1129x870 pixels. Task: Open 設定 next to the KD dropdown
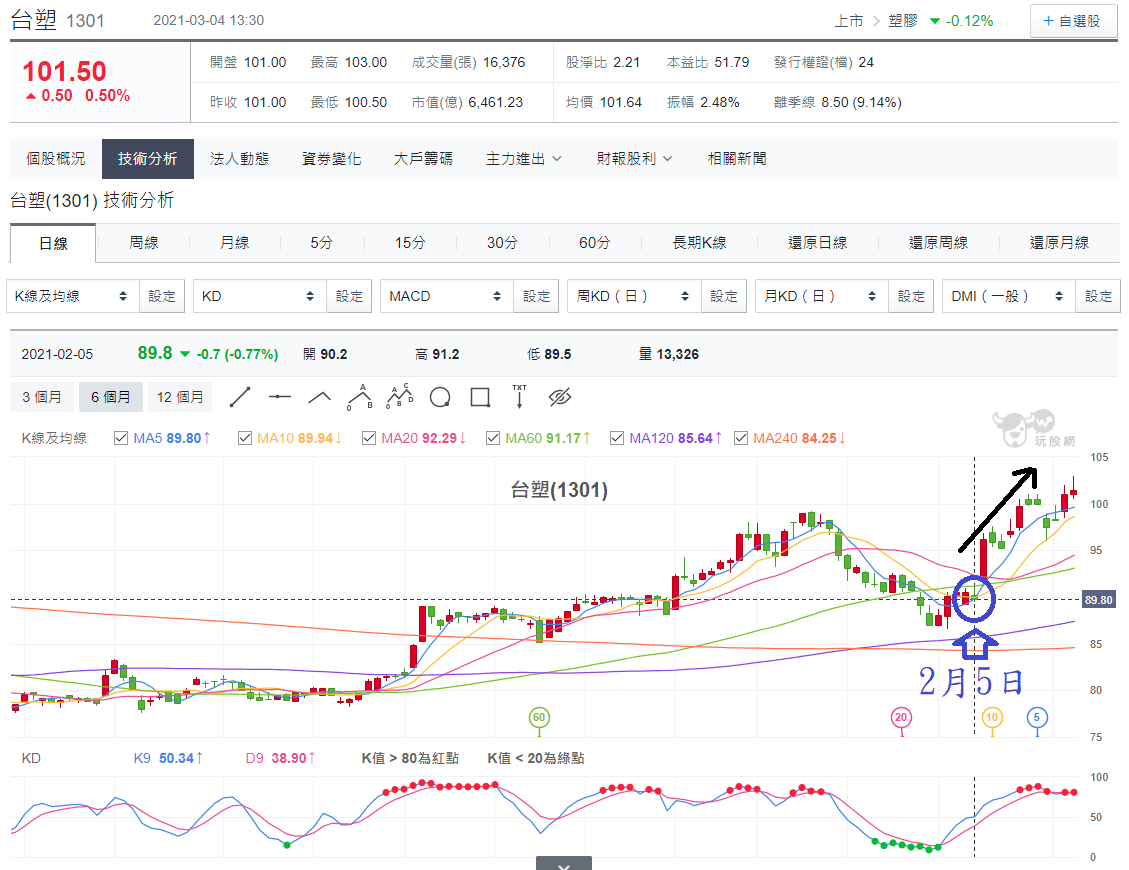point(349,296)
